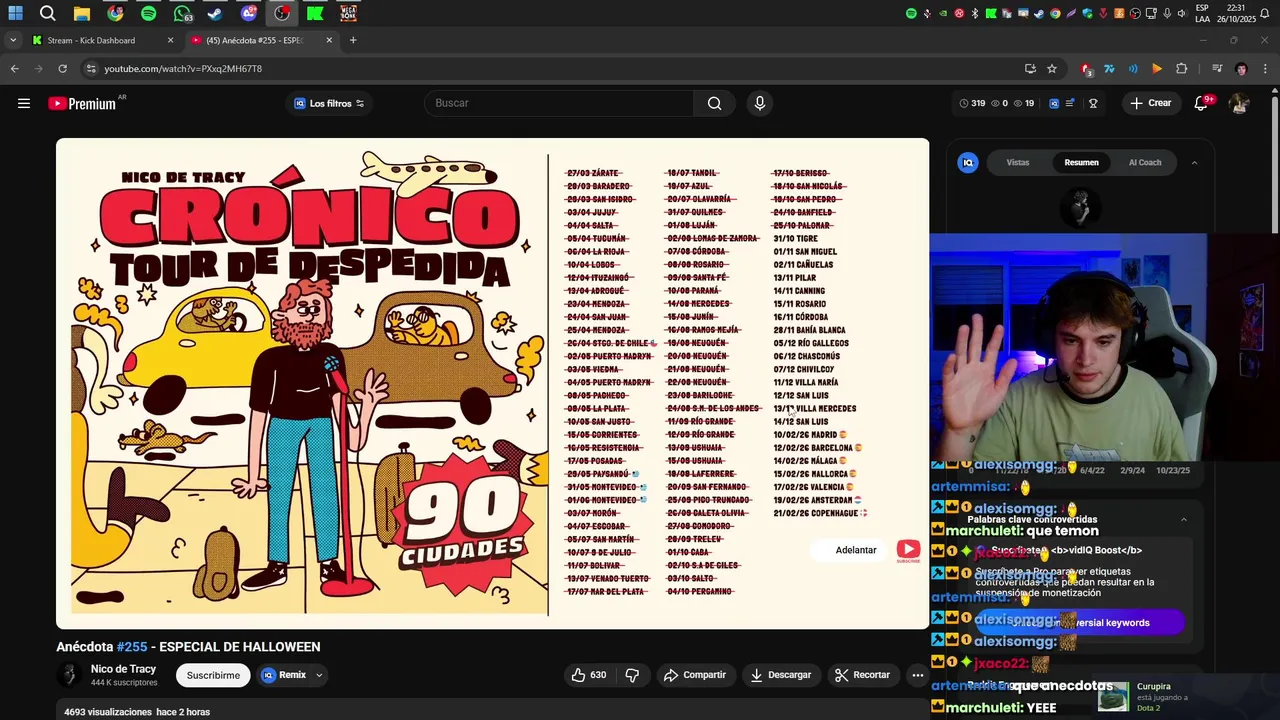Open the AI Coach tab
Viewport: 1280px width, 720px height.
click(x=1145, y=162)
